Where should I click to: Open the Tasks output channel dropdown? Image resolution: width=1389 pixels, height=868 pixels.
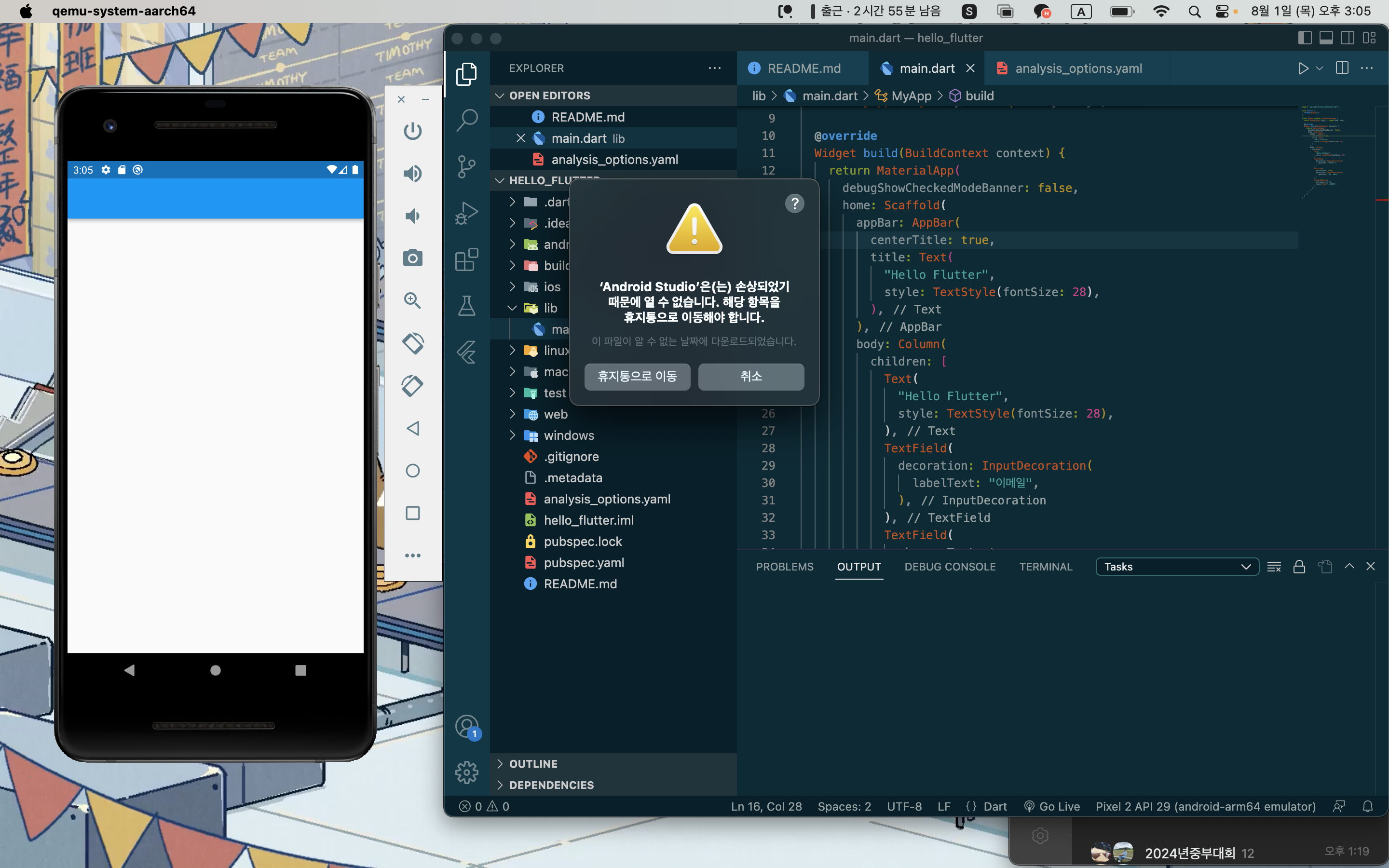tap(1177, 567)
